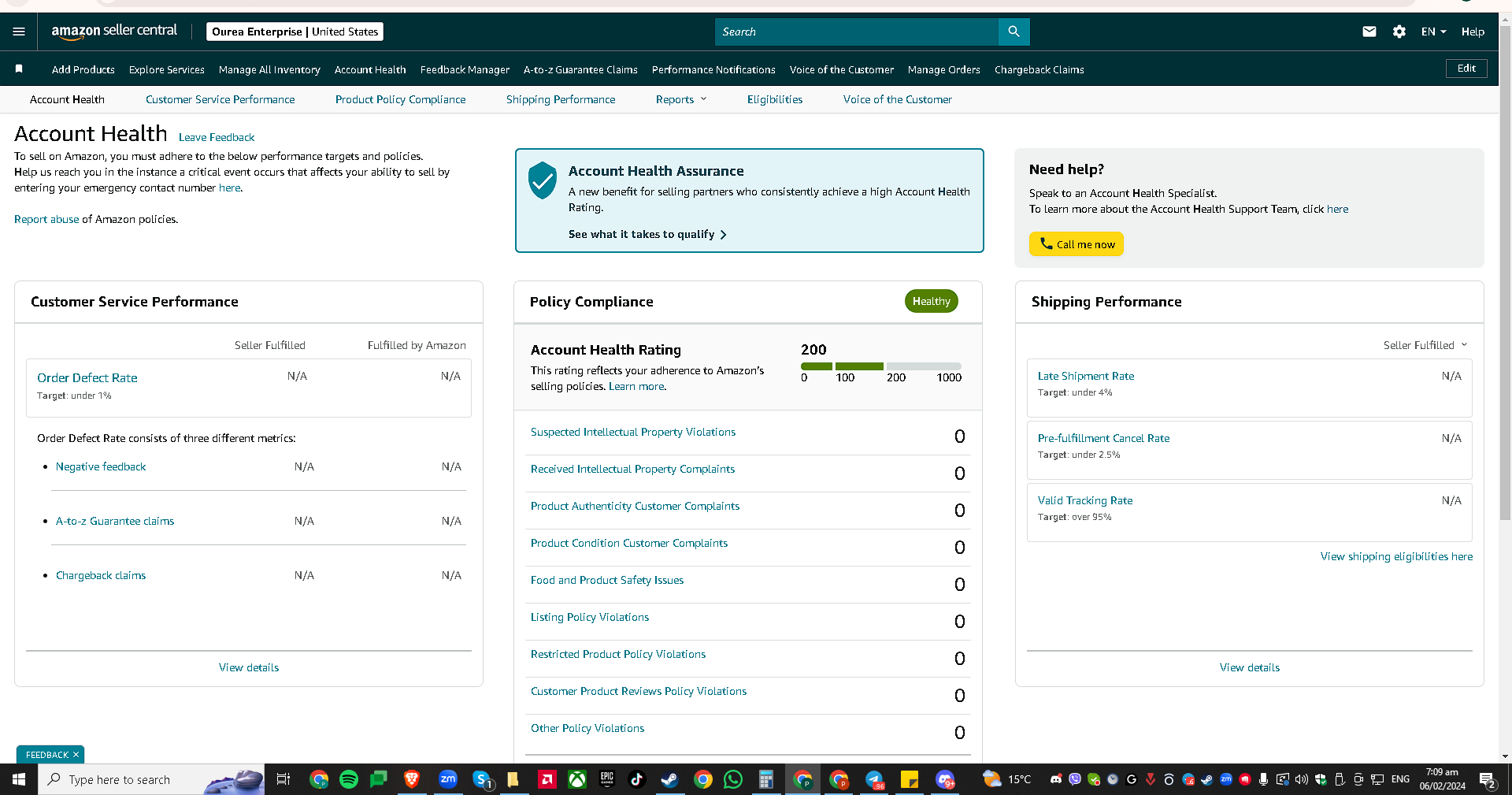Open Listing Policy Violations link

coord(590,617)
